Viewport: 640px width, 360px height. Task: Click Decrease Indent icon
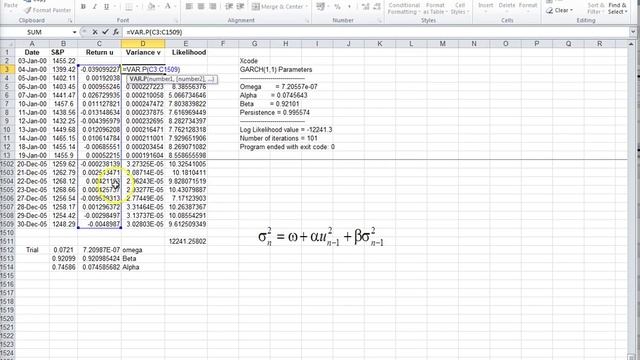point(229,7)
